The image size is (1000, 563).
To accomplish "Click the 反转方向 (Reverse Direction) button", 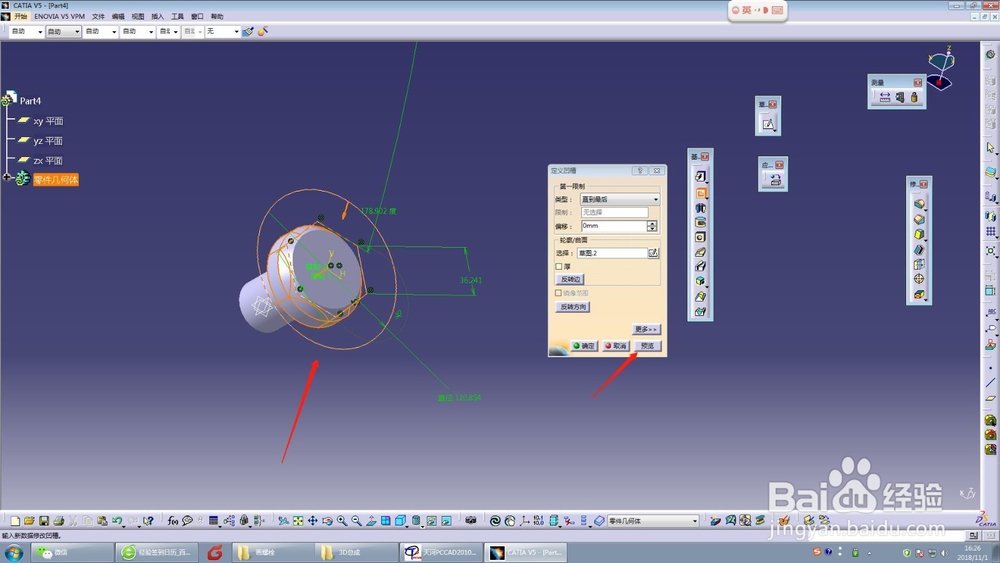I will coord(573,307).
